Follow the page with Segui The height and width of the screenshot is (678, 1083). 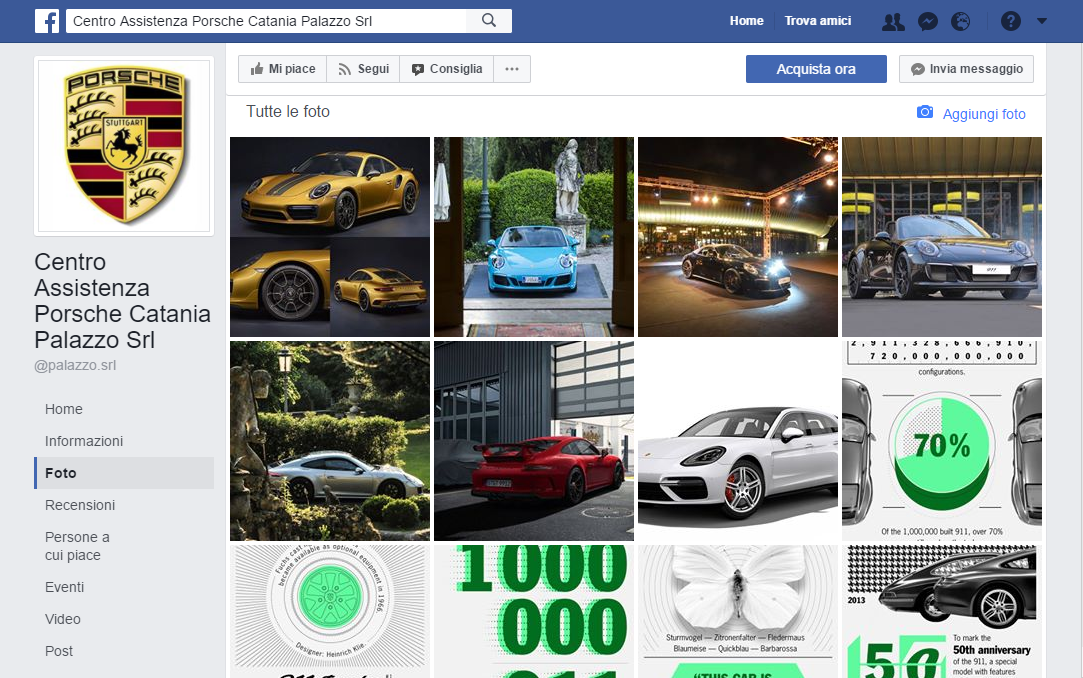pos(363,69)
